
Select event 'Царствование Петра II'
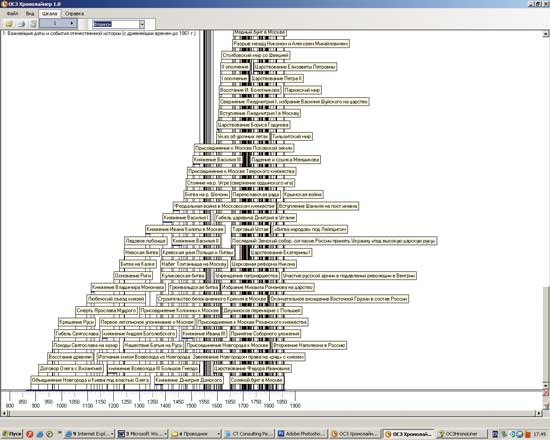[x=277, y=78]
